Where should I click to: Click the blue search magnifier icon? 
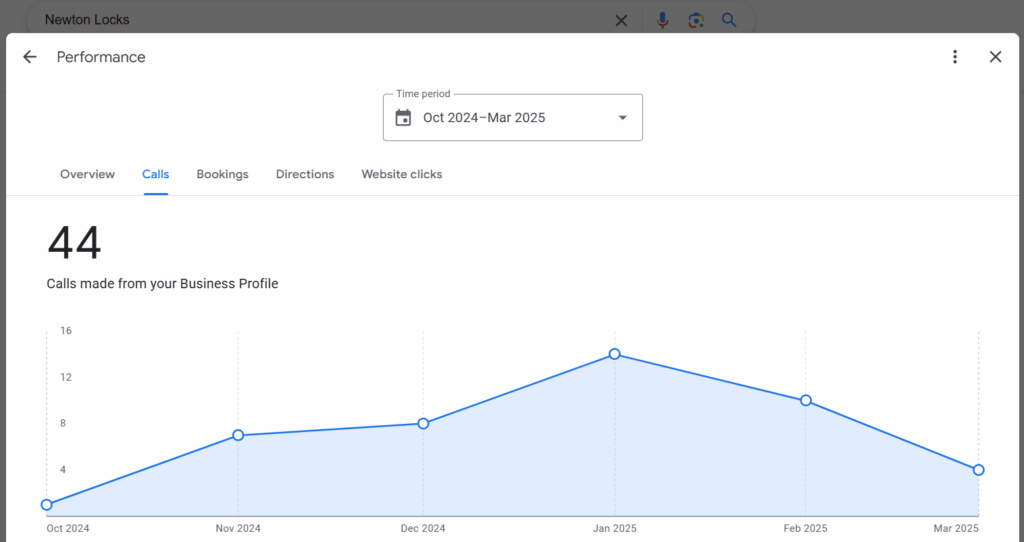click(x=729, y=20)
